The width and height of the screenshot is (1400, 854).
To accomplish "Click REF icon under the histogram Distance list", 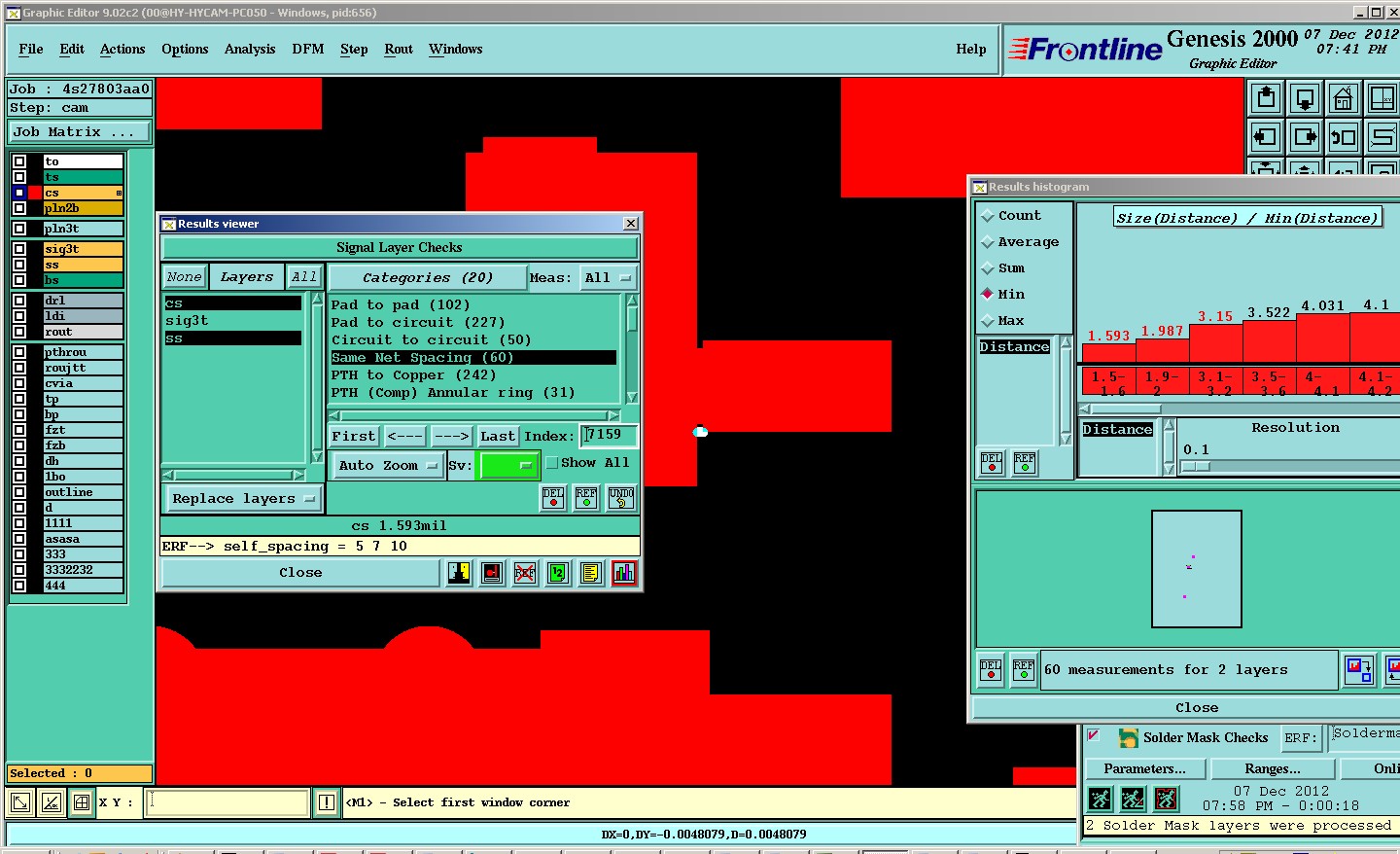I will coord(1025,463).
